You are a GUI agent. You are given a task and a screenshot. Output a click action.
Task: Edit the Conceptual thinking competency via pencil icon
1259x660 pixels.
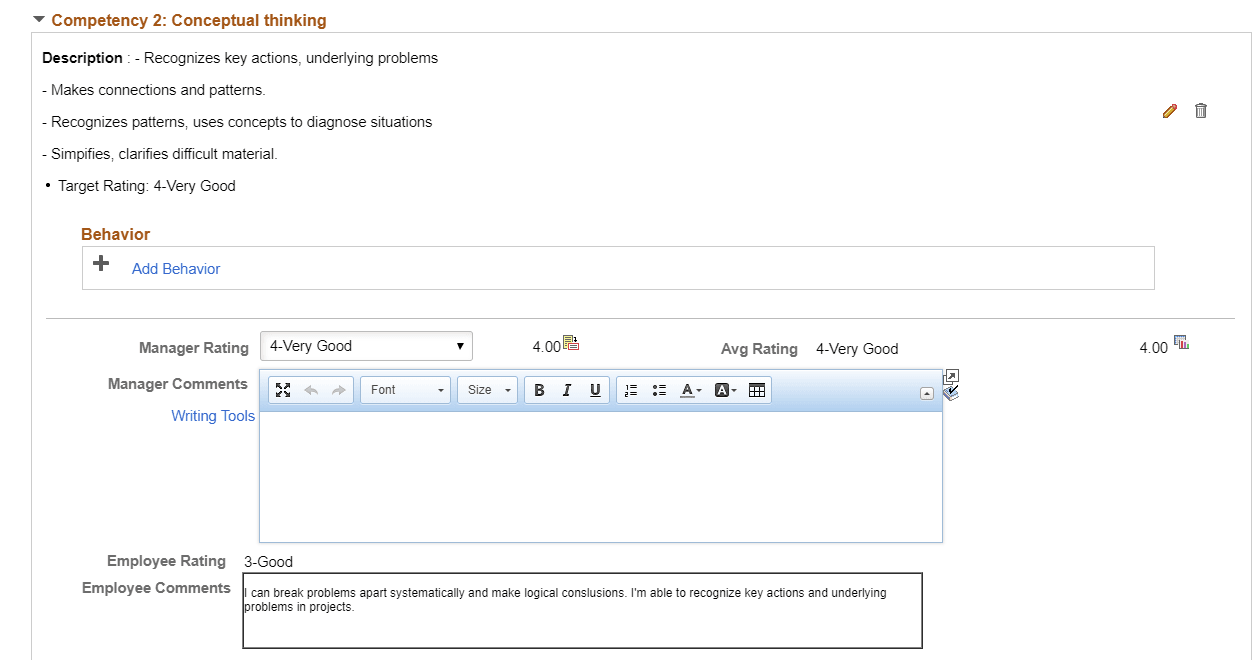(x=1170, y=111)
